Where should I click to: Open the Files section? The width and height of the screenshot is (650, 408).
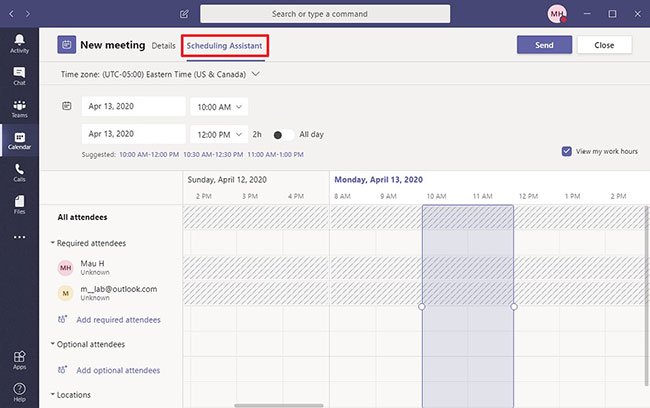(x=19, y=205)
